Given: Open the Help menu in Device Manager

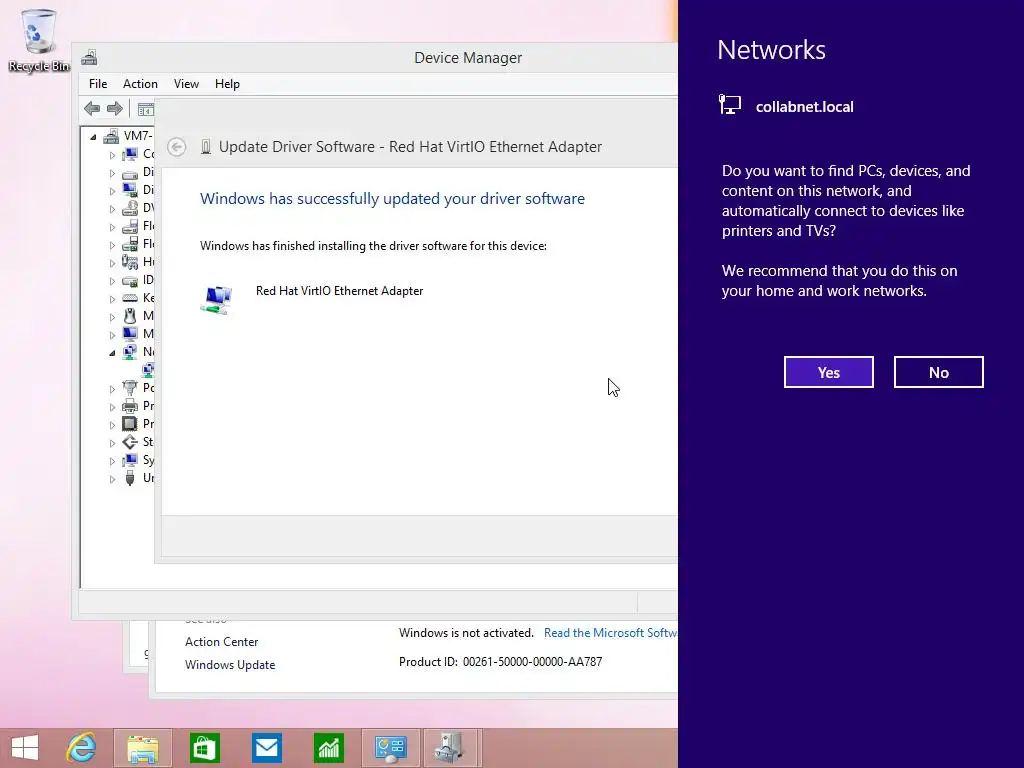Looking at the screenshot, I should pyautogui.click(x=227, y=84).
